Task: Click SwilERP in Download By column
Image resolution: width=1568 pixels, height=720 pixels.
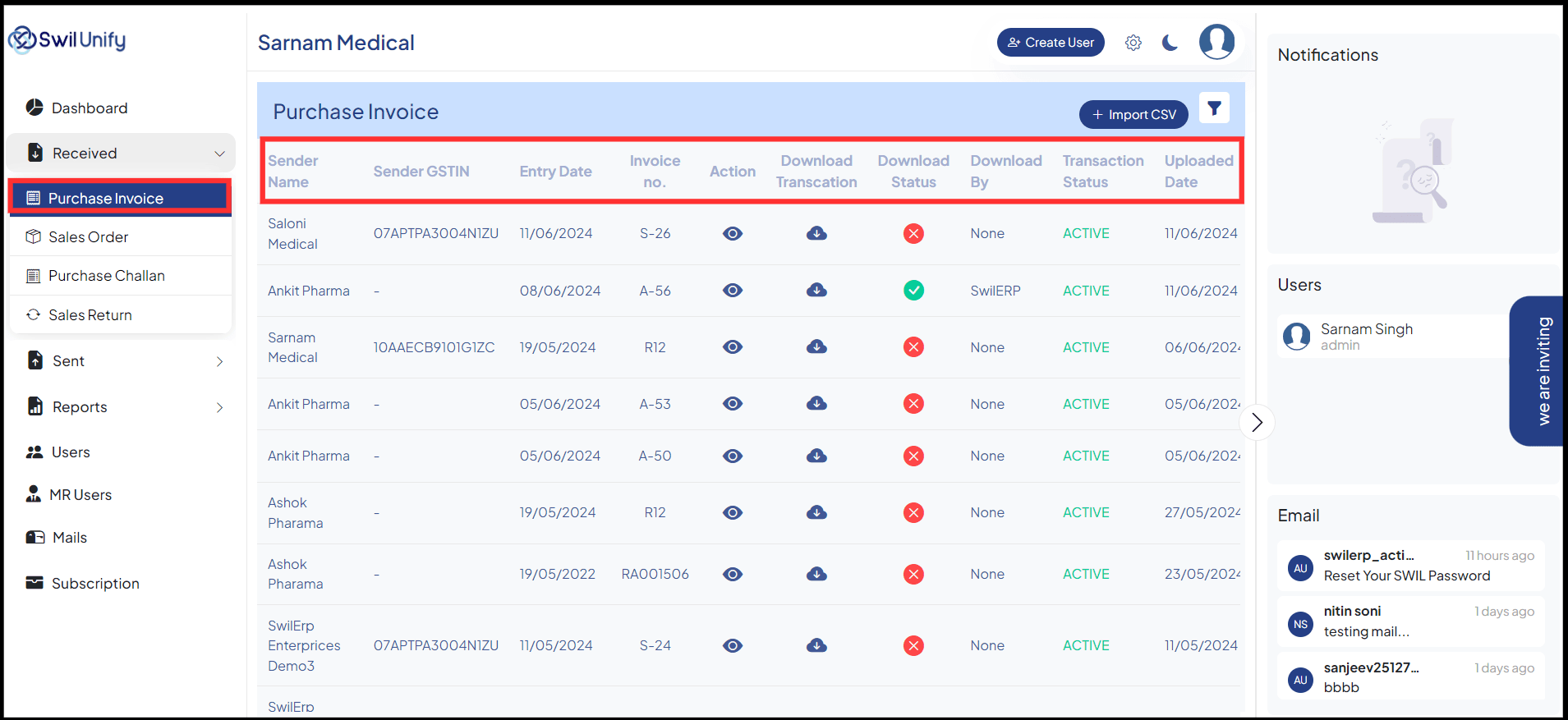Action: (995, 291)
